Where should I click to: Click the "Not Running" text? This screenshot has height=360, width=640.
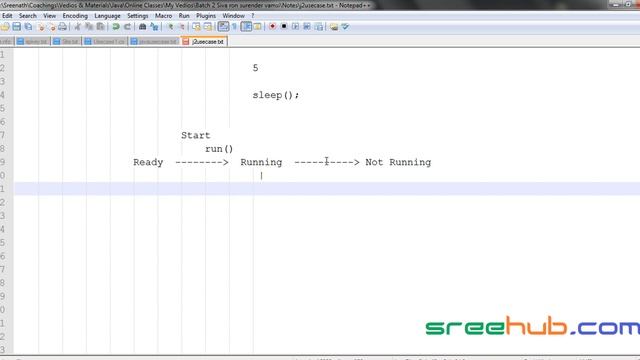[398, 162]
